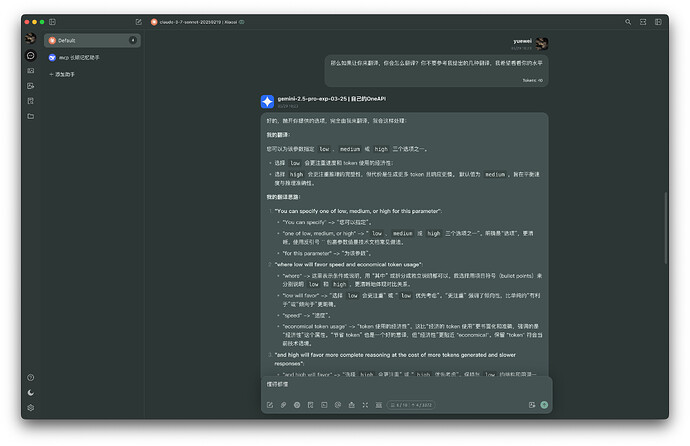Open the Chat page in left sidebar

(x=30, y=55)
